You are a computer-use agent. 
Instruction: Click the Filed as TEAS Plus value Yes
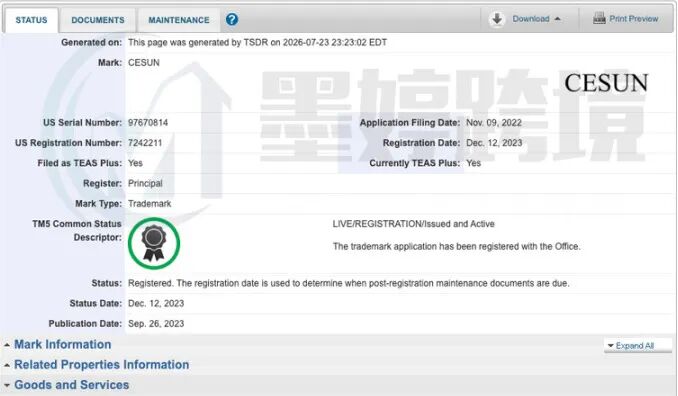coord(135,163)
